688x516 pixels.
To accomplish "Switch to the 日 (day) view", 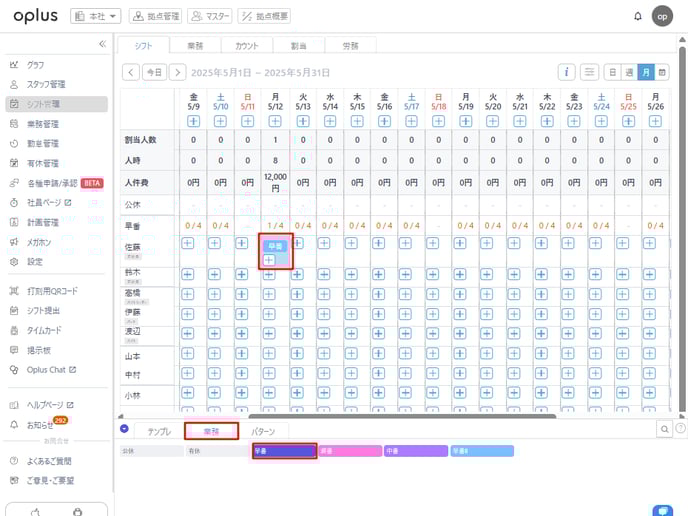I will pos(612,72).
